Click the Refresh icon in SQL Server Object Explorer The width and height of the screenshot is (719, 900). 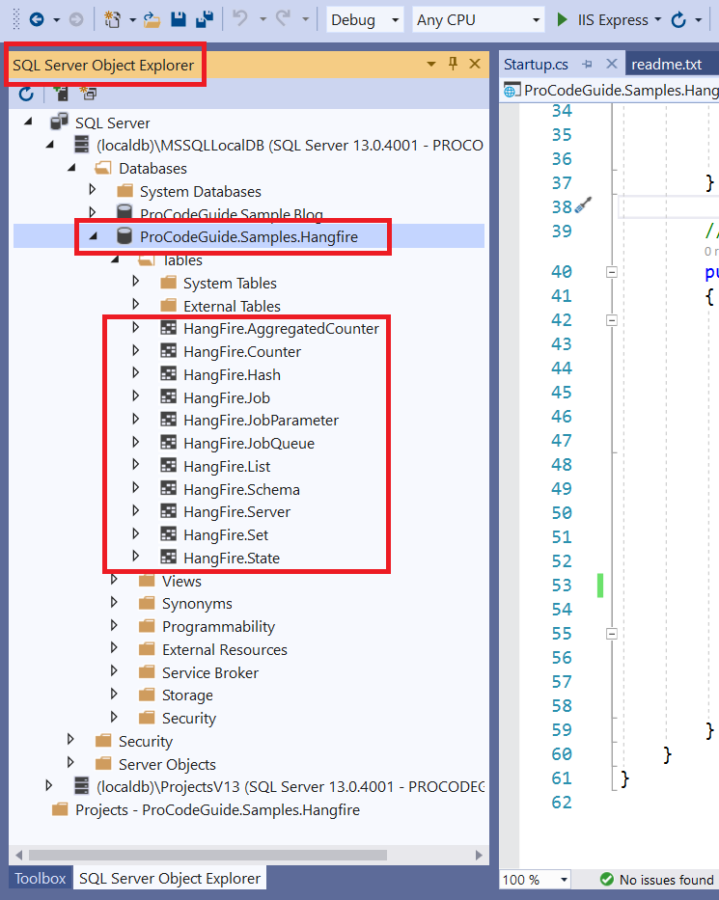tap(26, 94)
